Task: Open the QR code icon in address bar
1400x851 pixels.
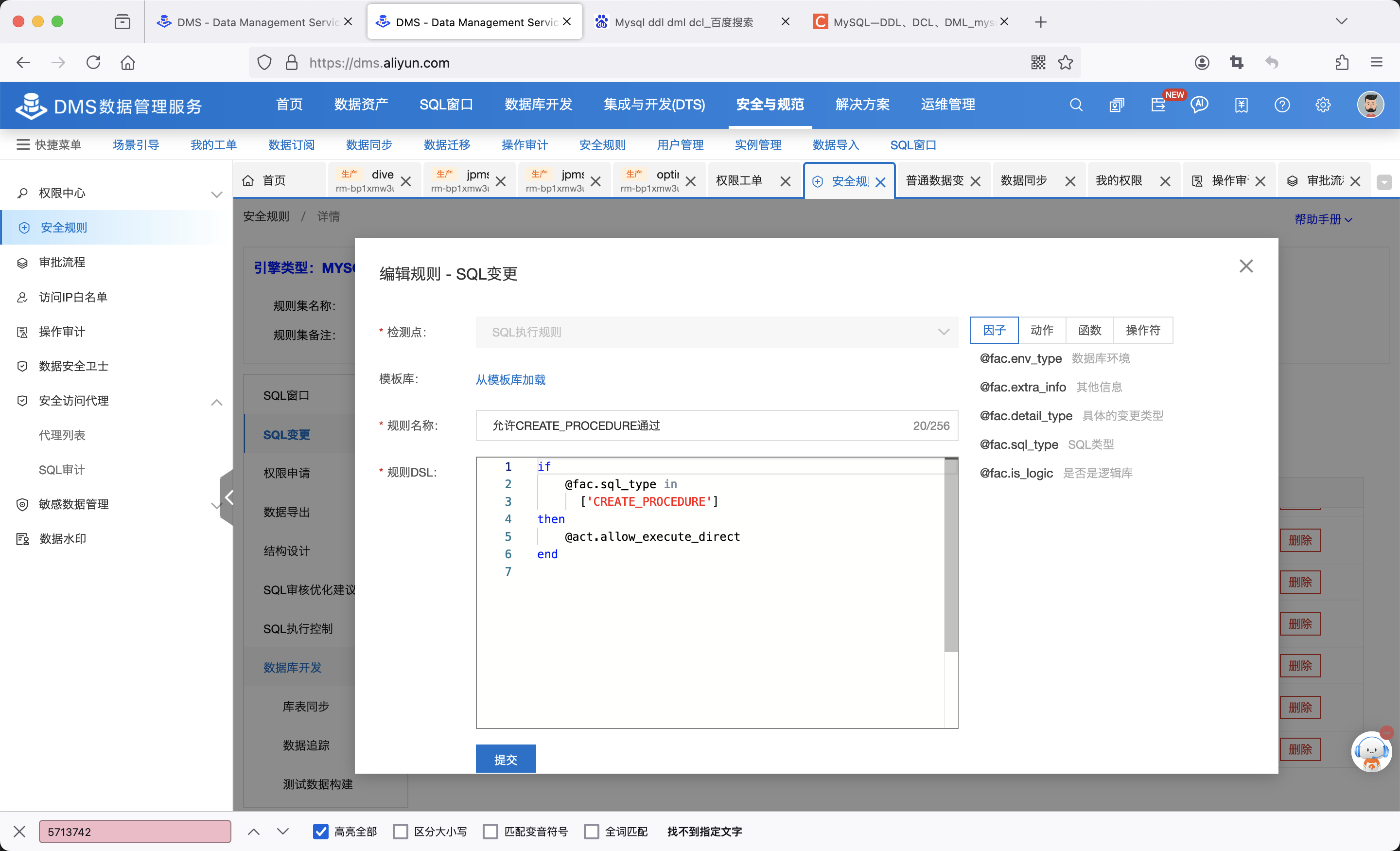Action: pos(1038,63)
